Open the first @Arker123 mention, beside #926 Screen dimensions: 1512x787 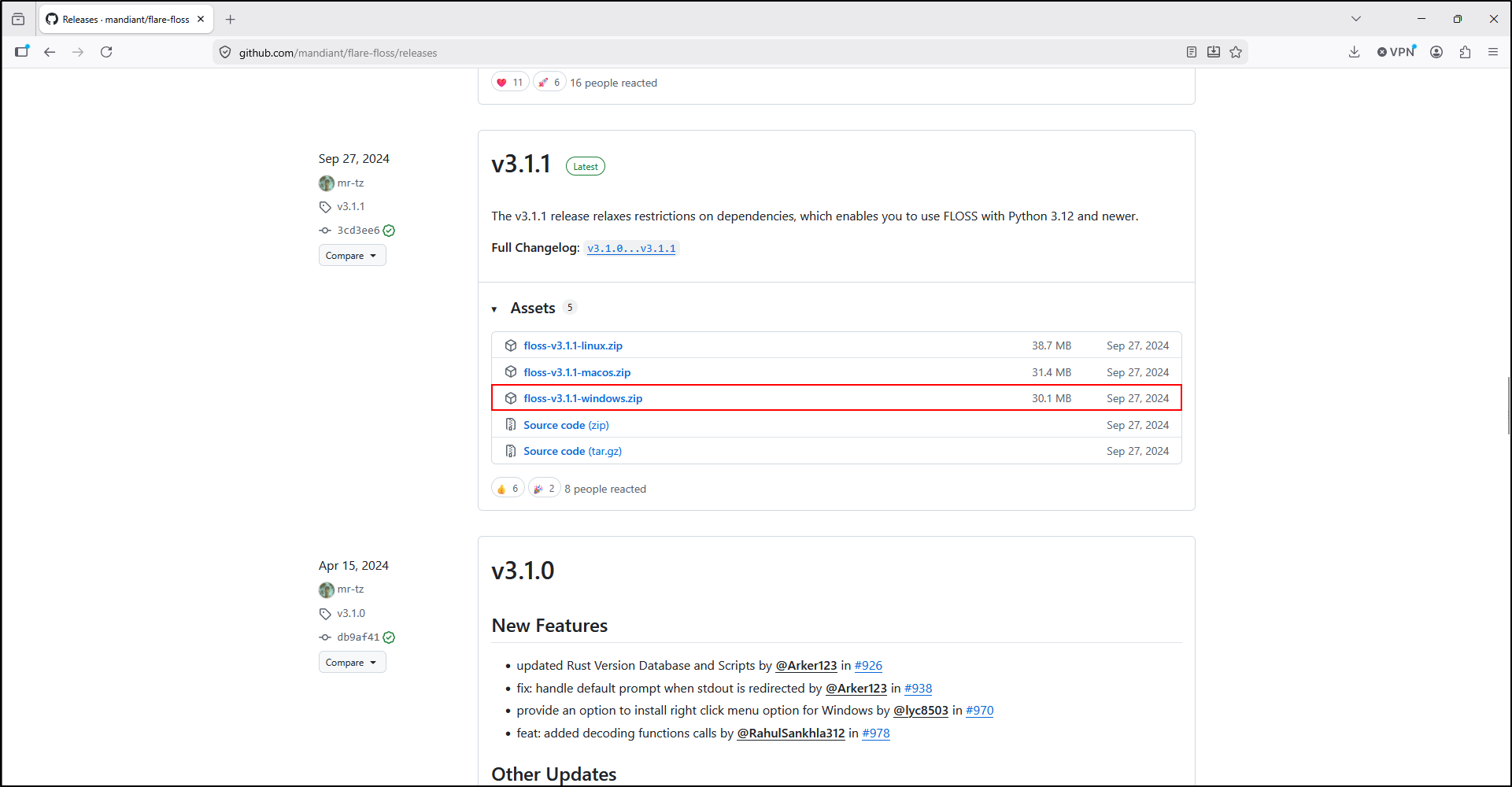click(x=806, y=666)
